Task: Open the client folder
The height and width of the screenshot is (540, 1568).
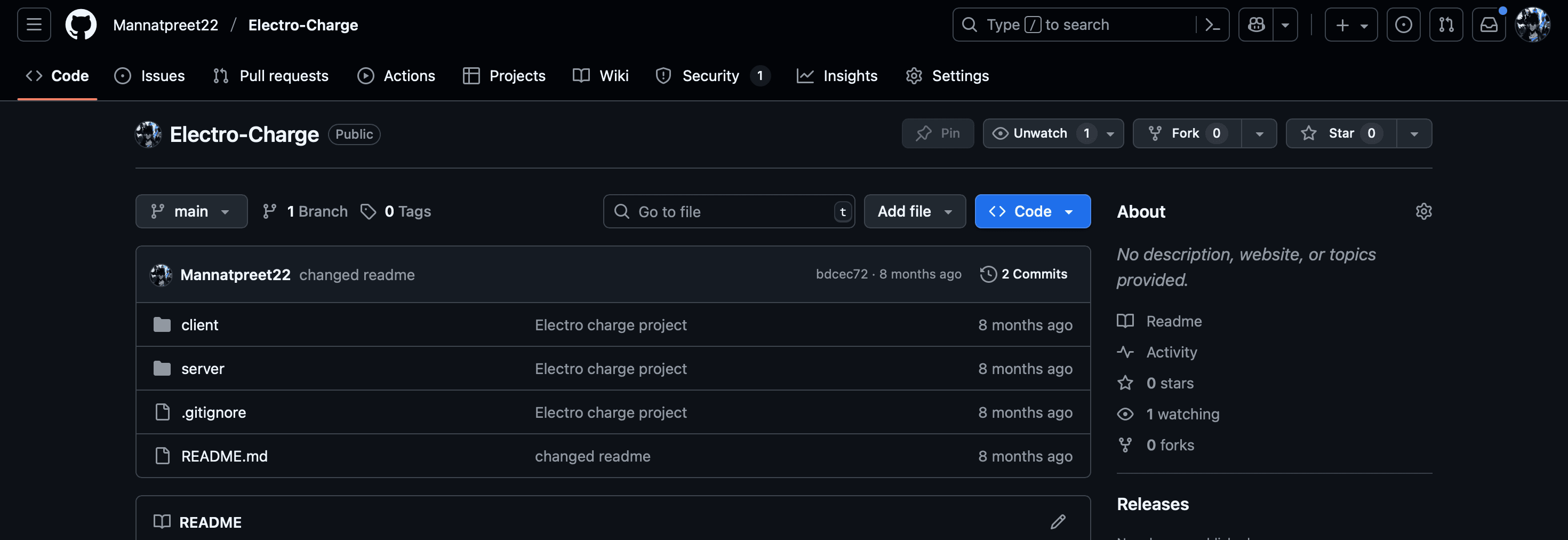Action: tap(199, 324)
